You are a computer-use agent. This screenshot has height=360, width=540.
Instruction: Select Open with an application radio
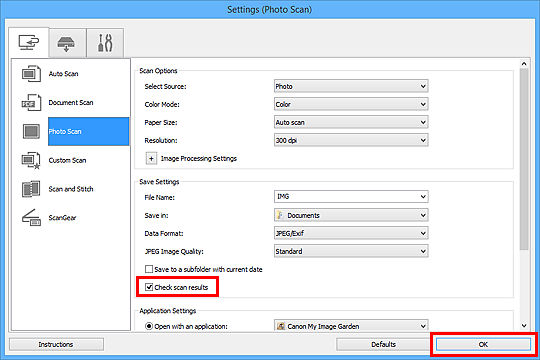[149, 326]
